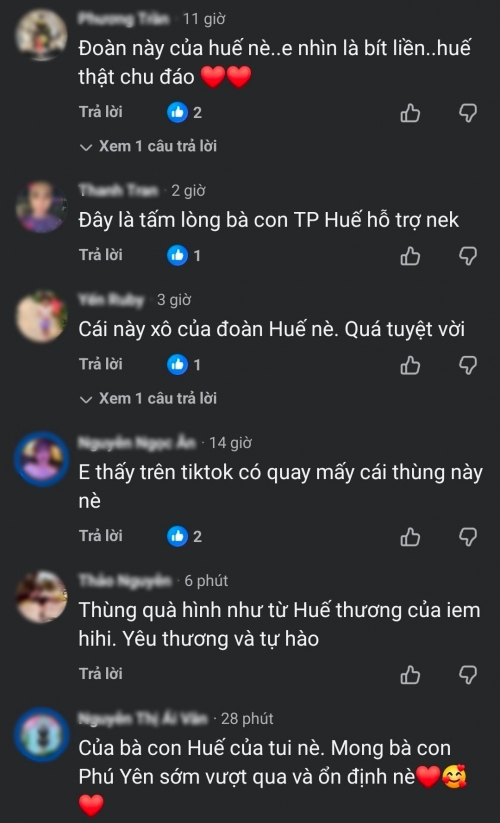Like the tiktok thùng comment
The image size is (500, 823).
tap(410, 537)
